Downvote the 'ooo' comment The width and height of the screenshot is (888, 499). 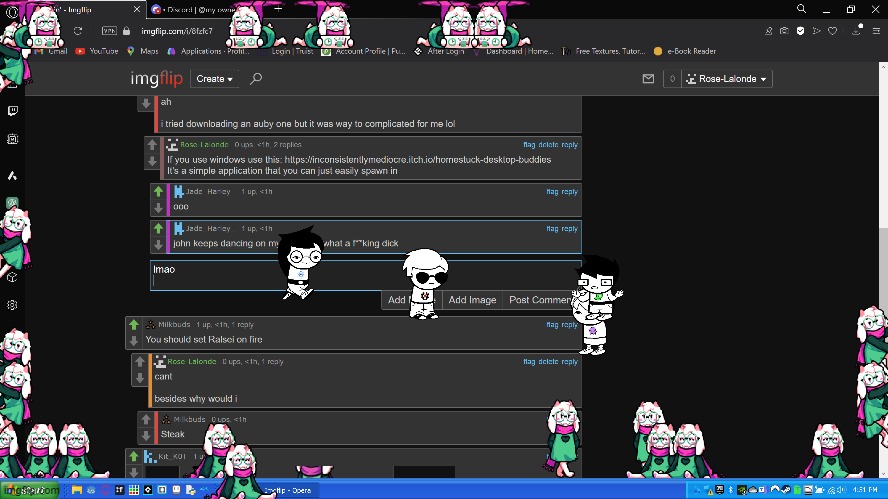[x=159, y=208]
